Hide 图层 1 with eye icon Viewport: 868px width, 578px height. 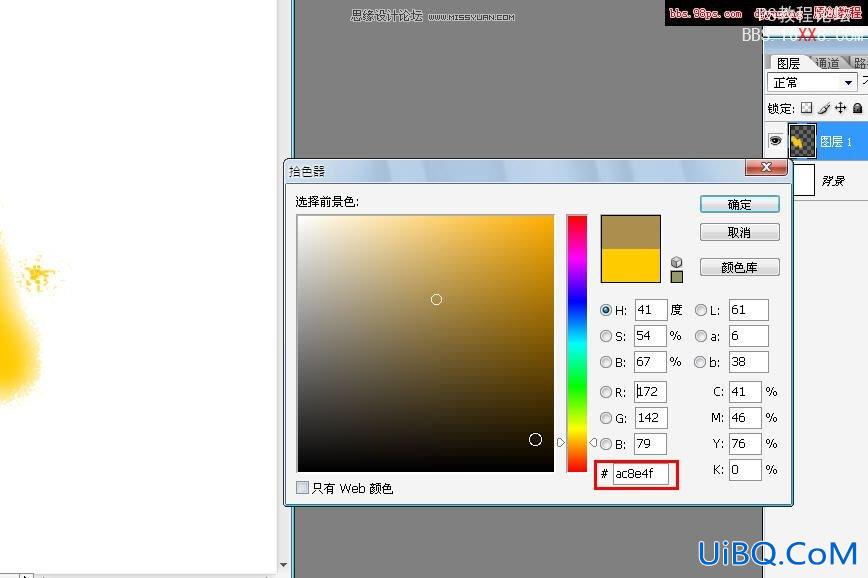click(x=776, y=141)
